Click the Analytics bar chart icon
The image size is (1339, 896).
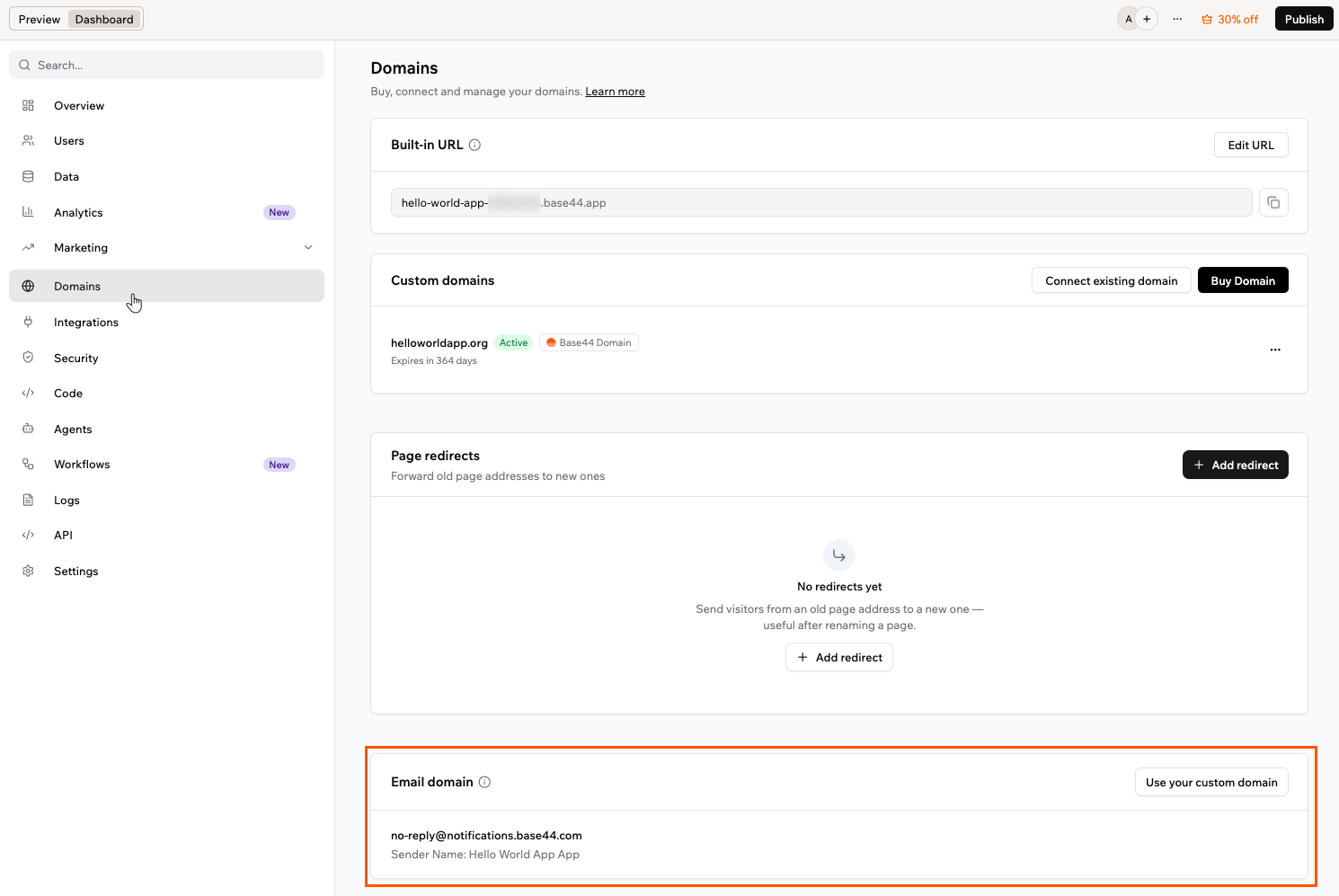point(28,212)
